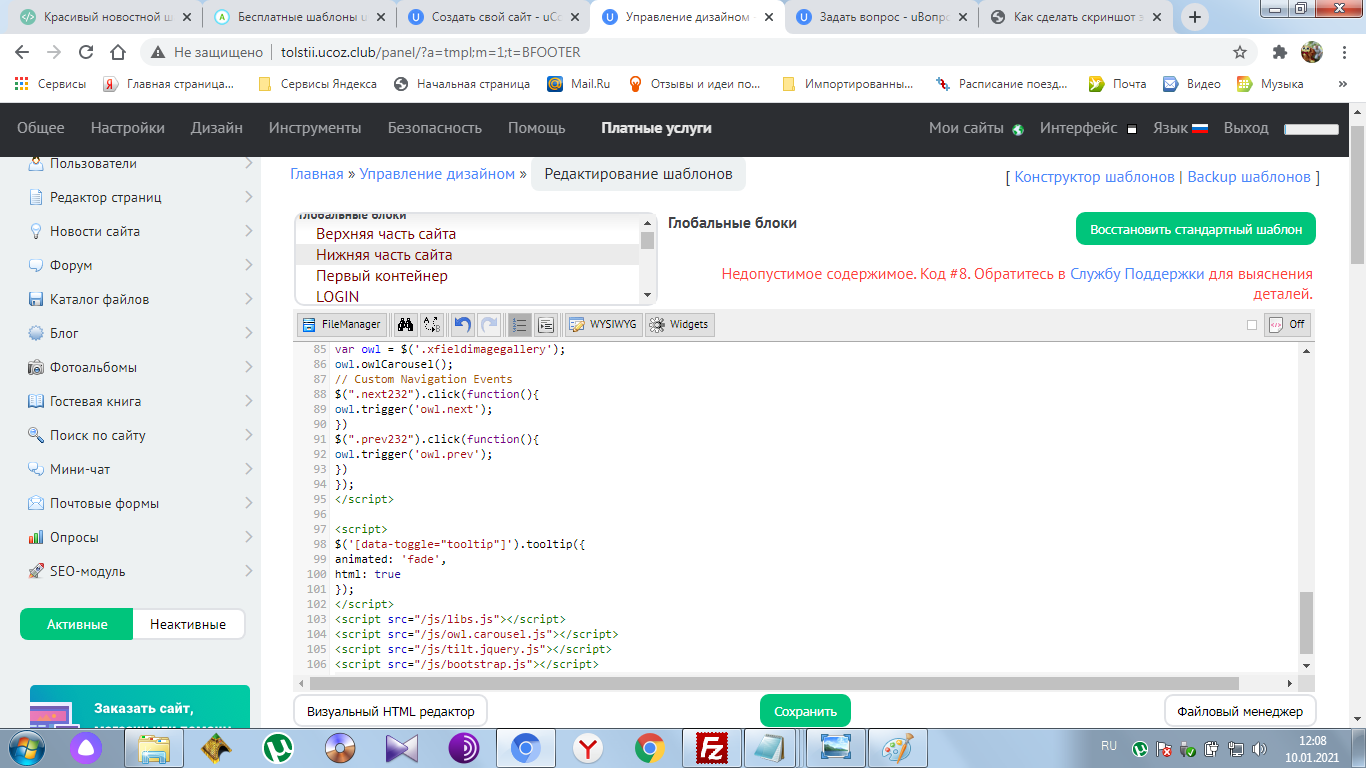Click the globe icon beside Мои сайты
Screen dimensions: 1366x768
[x=1018, y=129]
